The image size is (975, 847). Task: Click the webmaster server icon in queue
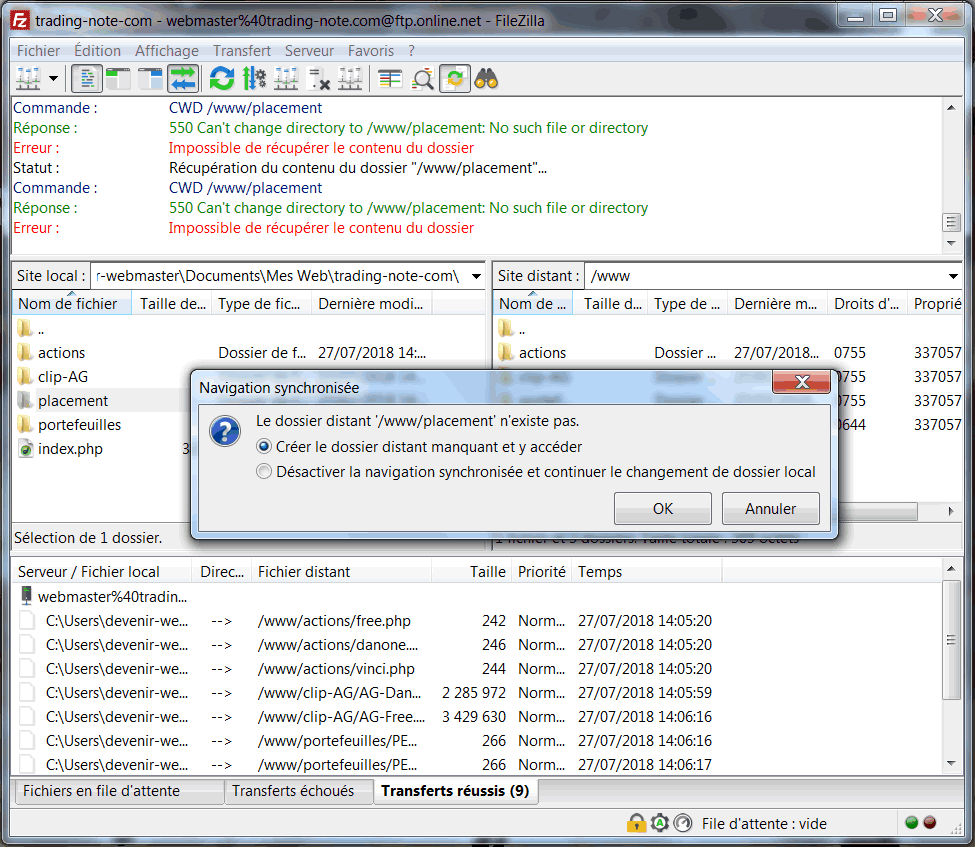coord(26,596)
